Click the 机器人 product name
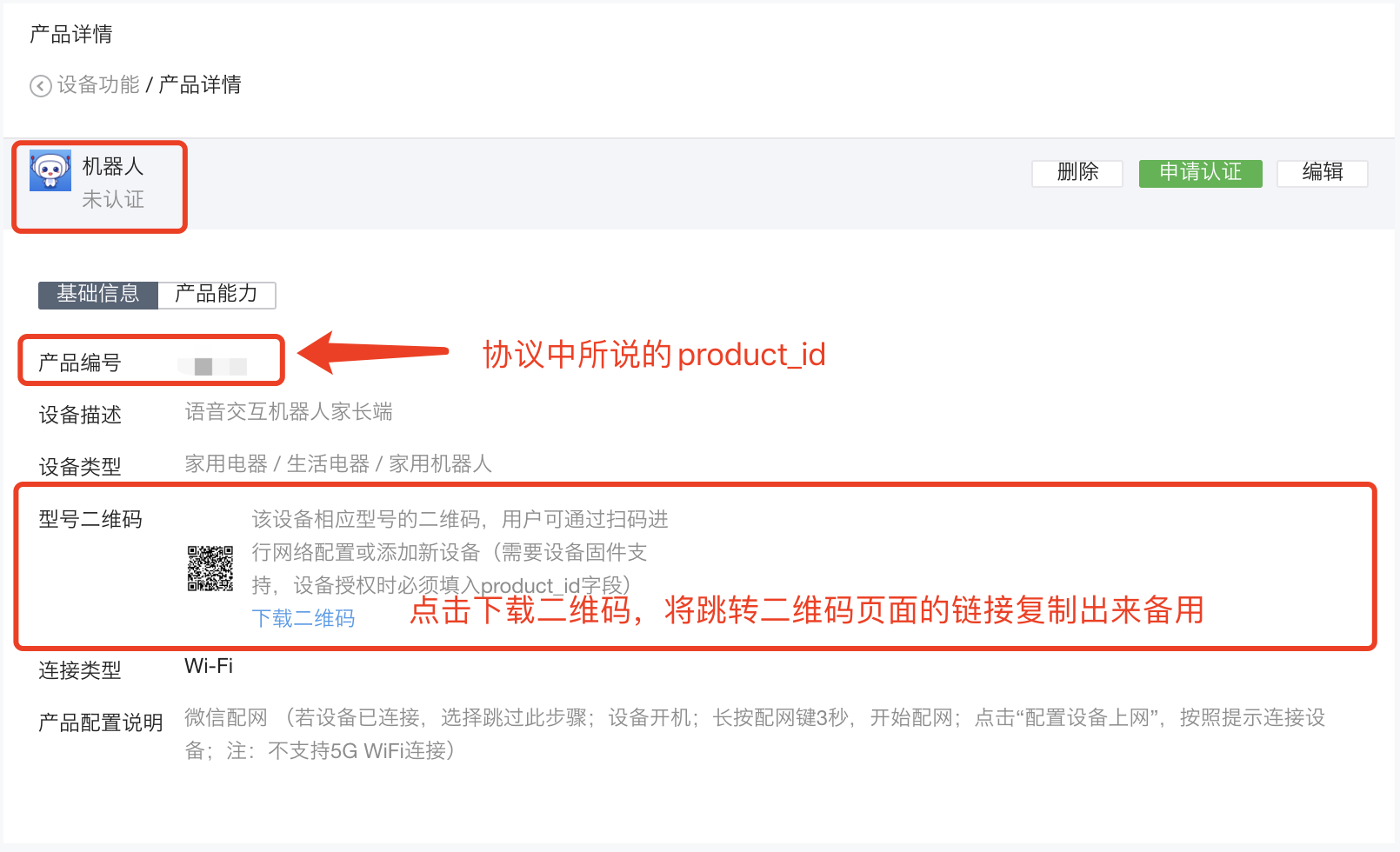The width and height of the screenshot is (1400, 852). pos(113,166)
